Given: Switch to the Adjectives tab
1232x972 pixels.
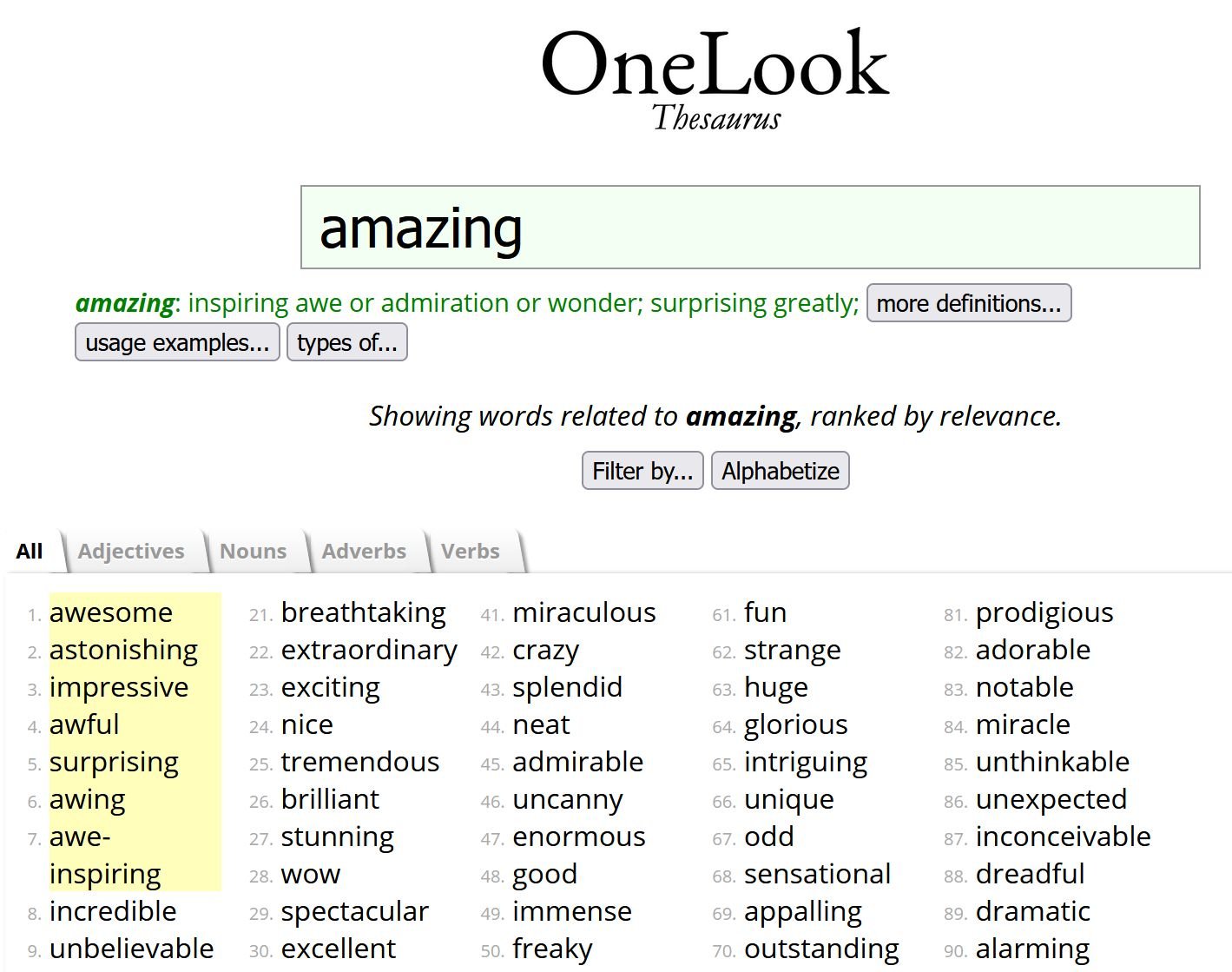Looking at the screenshot, I should [131, 552].
